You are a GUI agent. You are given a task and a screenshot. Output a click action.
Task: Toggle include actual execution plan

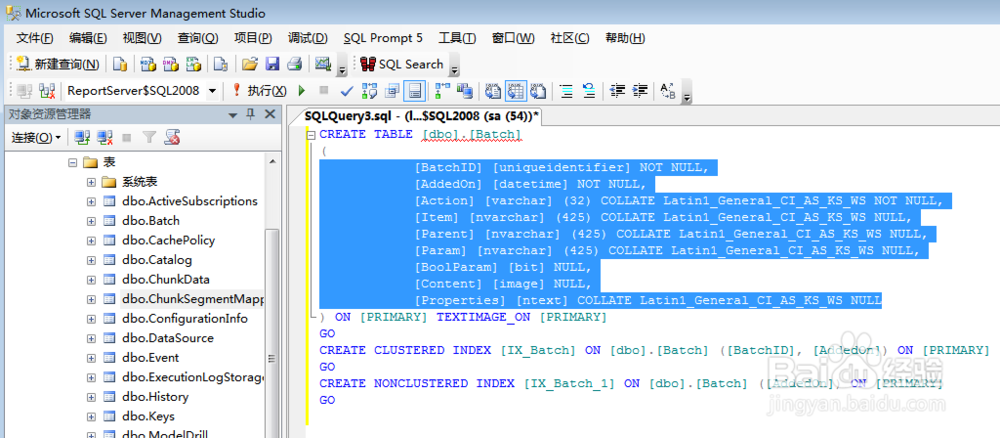443,91
